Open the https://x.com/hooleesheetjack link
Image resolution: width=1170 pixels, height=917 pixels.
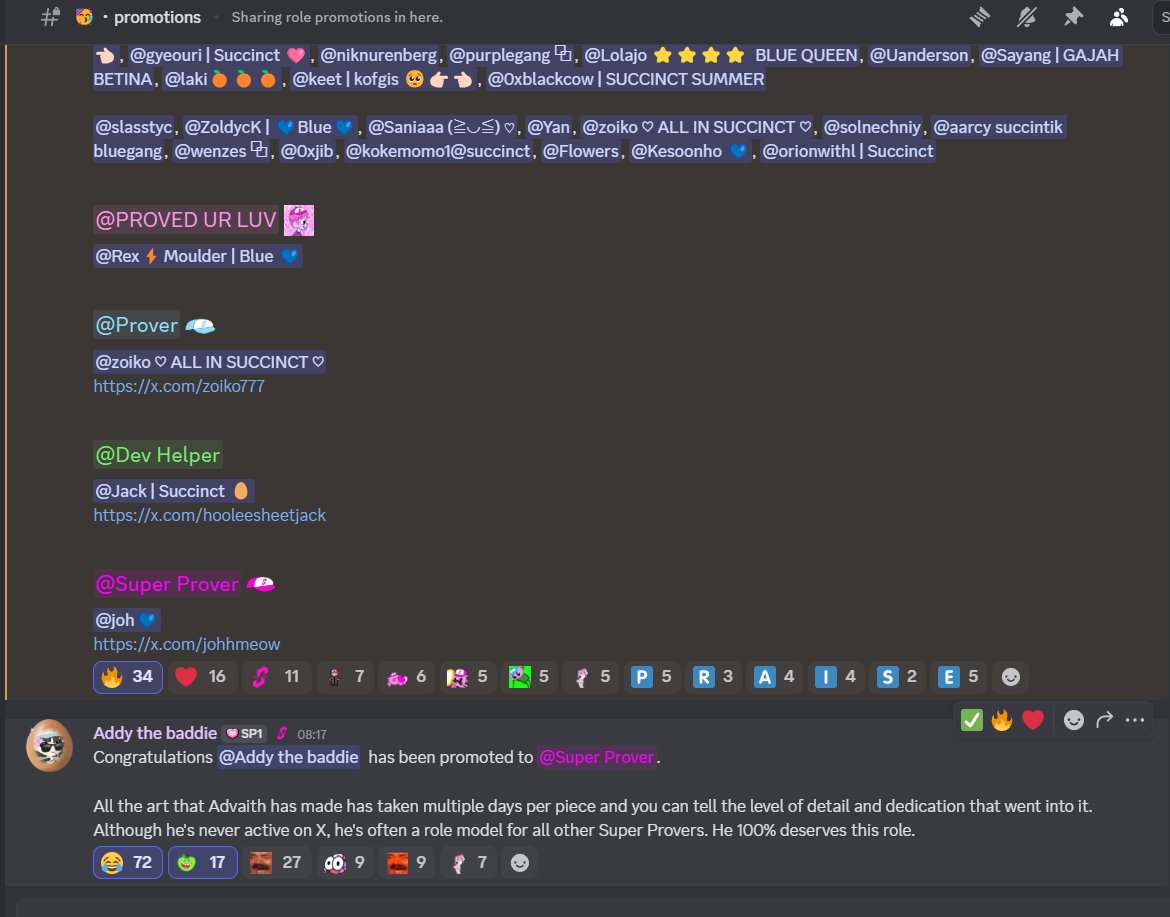click(x=210, y=515)
